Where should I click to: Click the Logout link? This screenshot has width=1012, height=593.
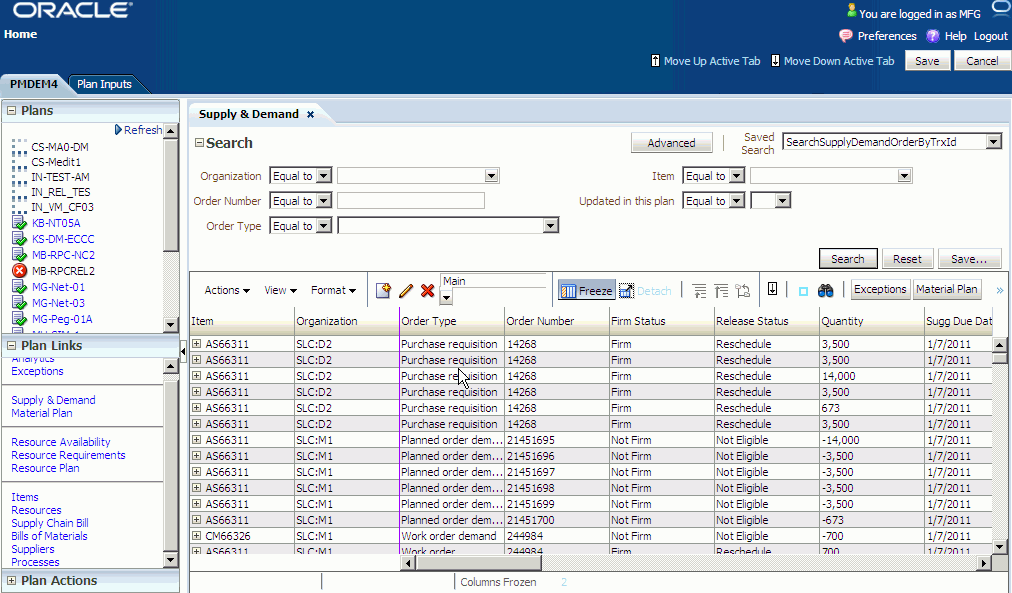pyautogui.click(x=990, y=36)
